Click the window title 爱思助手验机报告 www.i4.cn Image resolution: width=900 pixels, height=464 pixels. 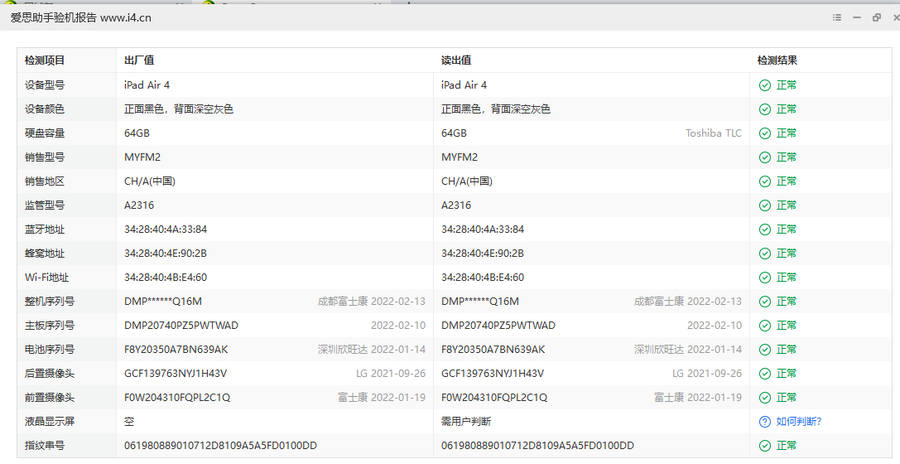[81, 18]
